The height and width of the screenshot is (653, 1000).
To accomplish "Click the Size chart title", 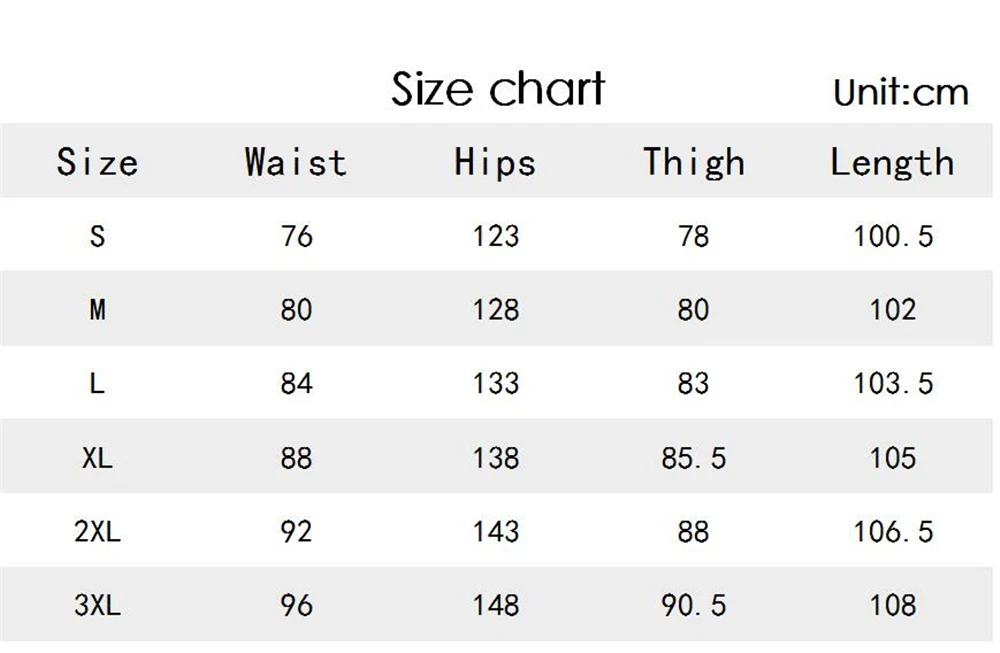I will (x=498, y=89).
